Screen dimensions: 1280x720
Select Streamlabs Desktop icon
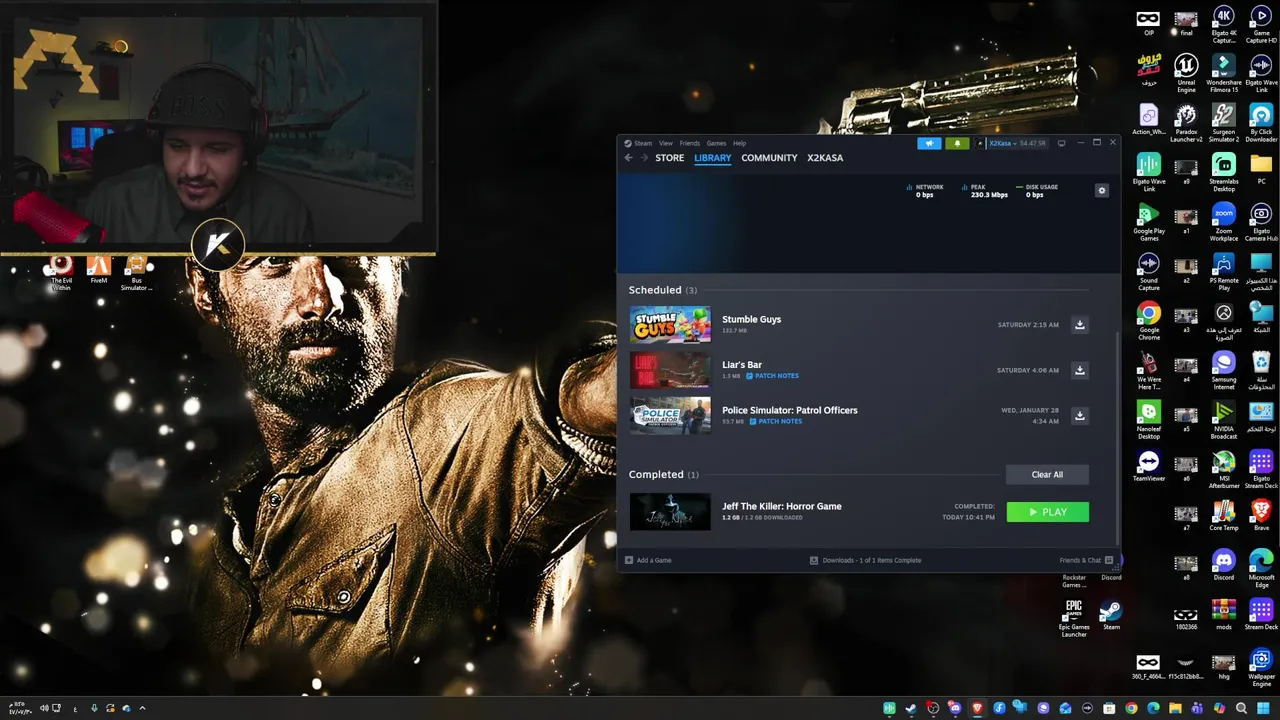1223,173
